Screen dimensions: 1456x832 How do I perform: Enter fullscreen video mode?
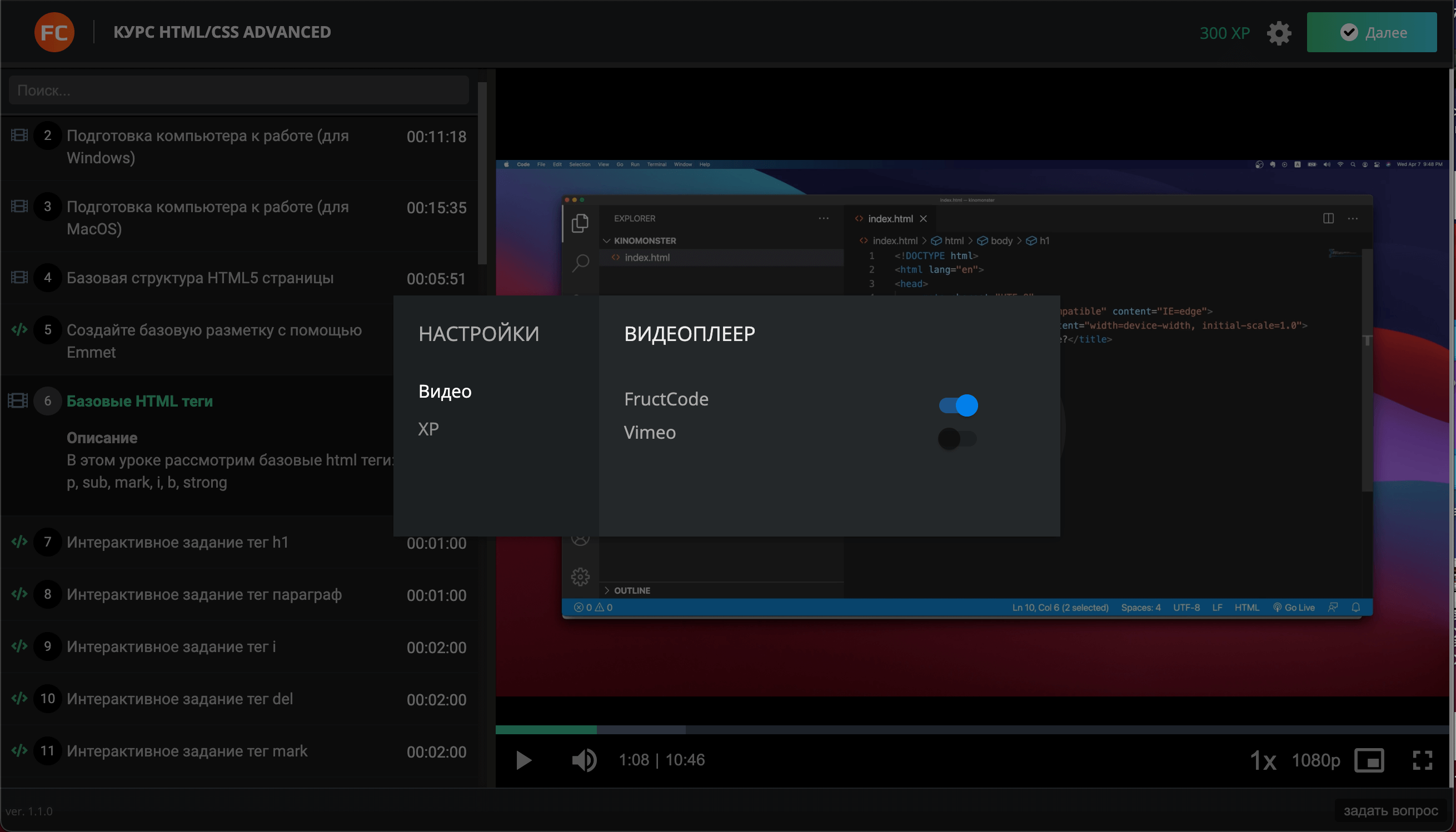(x=1422, y=760)
